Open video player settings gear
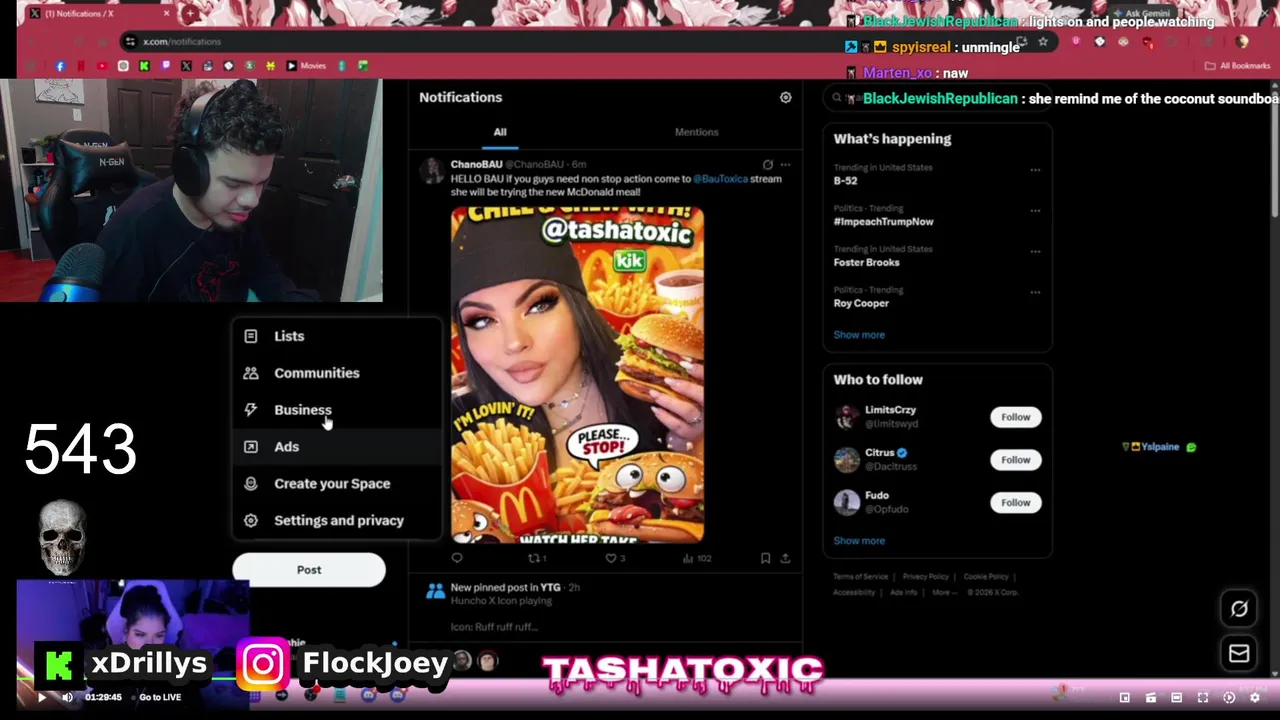Image resolution: width=1280 pixels, height=720 pixels. [1255, 698]
